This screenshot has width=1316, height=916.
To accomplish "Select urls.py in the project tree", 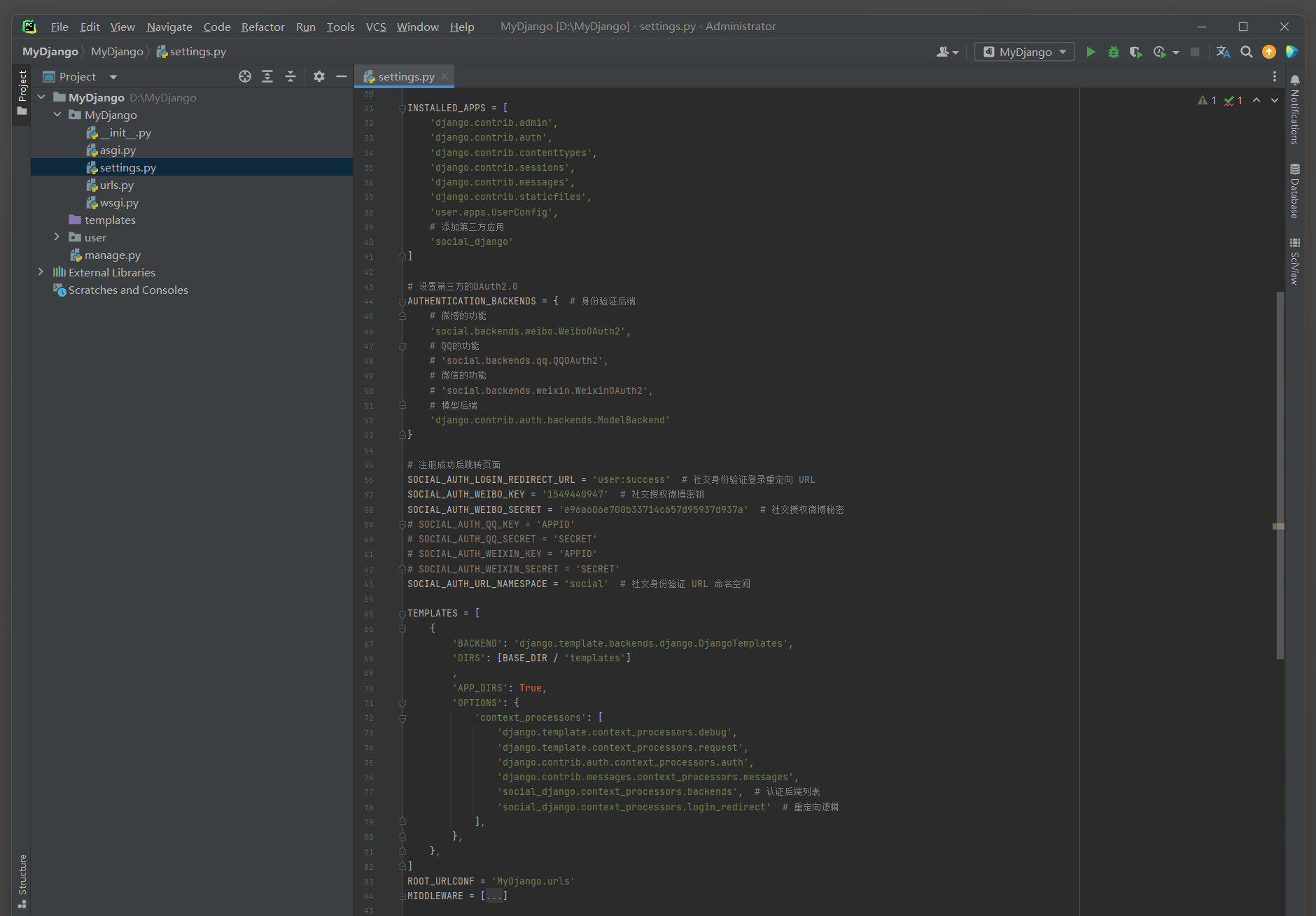I will click(x=116, y=185).
